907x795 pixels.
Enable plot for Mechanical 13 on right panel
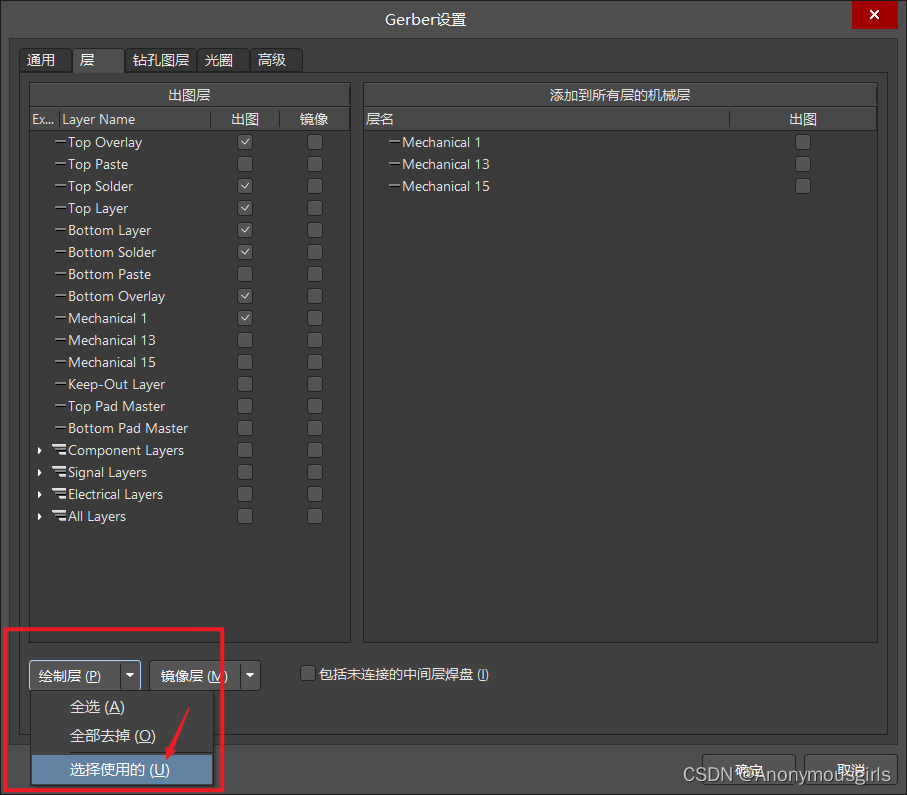pyautogui.click(x=803, y=164)
